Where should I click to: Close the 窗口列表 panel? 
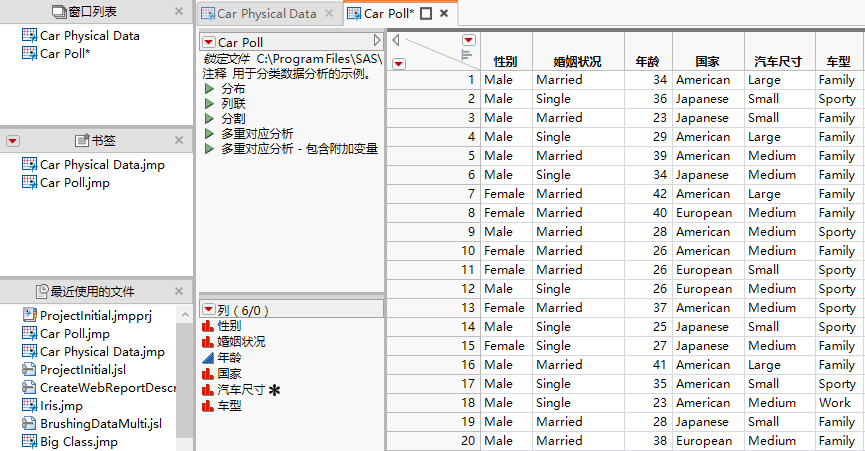click(179, 11)
